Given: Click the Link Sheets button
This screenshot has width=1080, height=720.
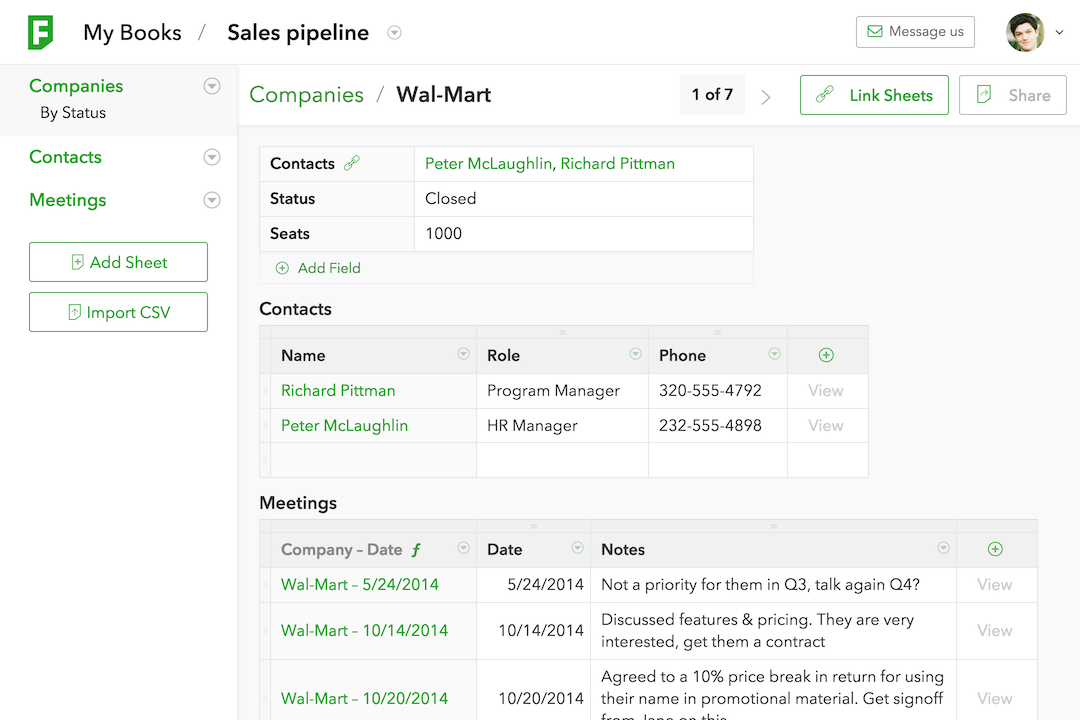Looking at the screenshot, I should 874,95.
